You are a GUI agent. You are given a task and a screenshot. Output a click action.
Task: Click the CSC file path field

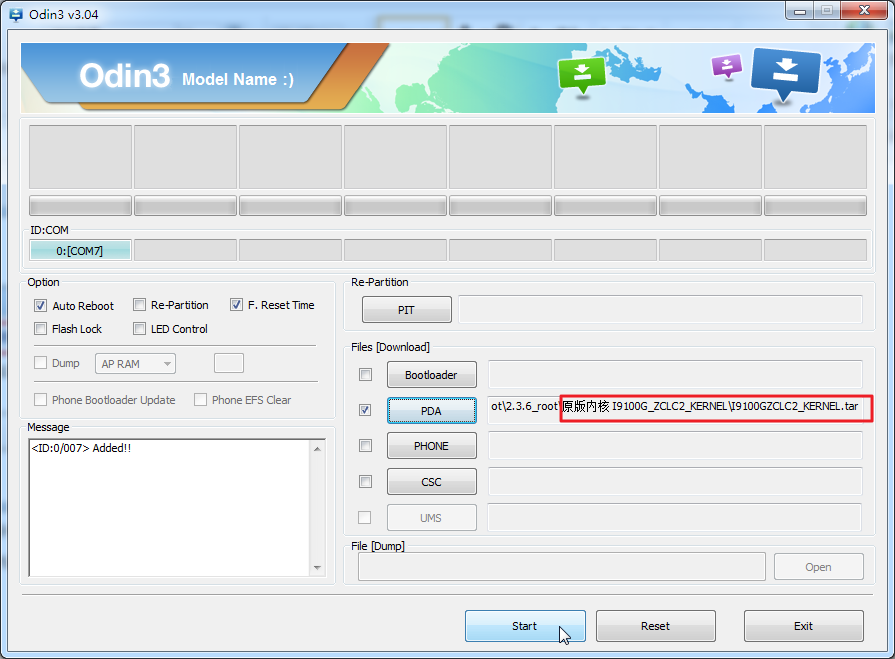(675, 482)
